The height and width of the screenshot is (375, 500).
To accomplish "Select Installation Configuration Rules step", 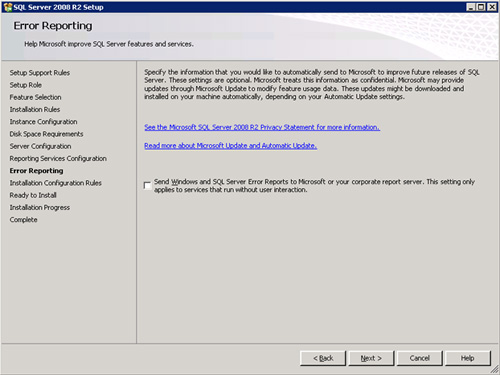I will pos(55,183).
